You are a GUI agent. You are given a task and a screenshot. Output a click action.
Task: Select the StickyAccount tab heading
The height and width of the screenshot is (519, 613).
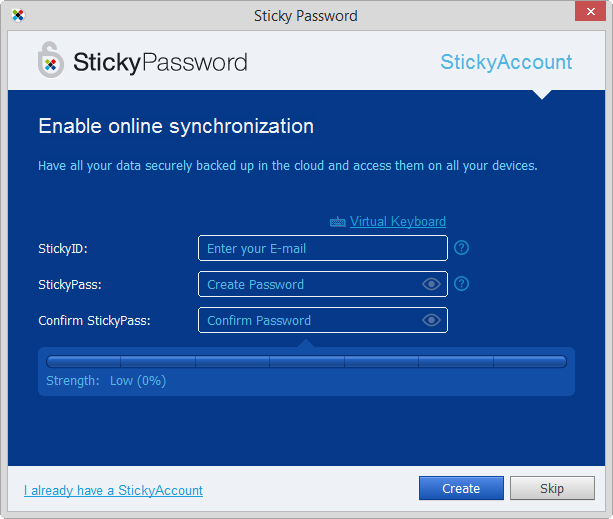click(506, 62)
